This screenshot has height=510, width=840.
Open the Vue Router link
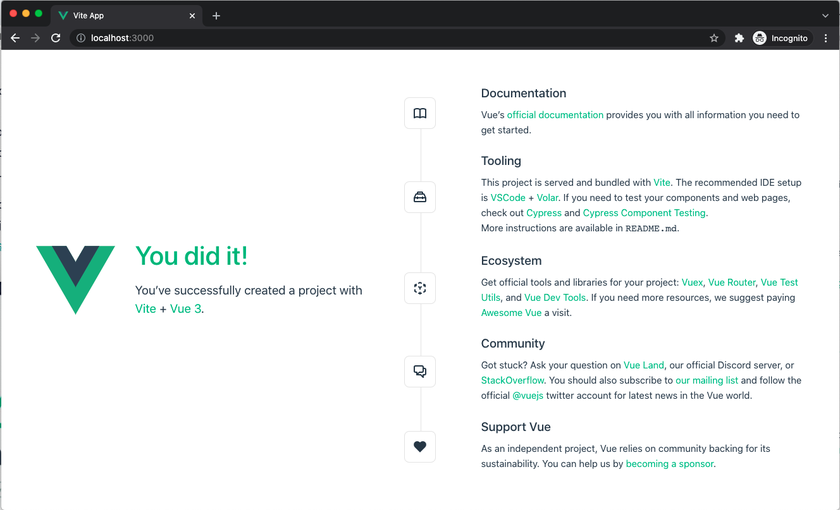732,282
